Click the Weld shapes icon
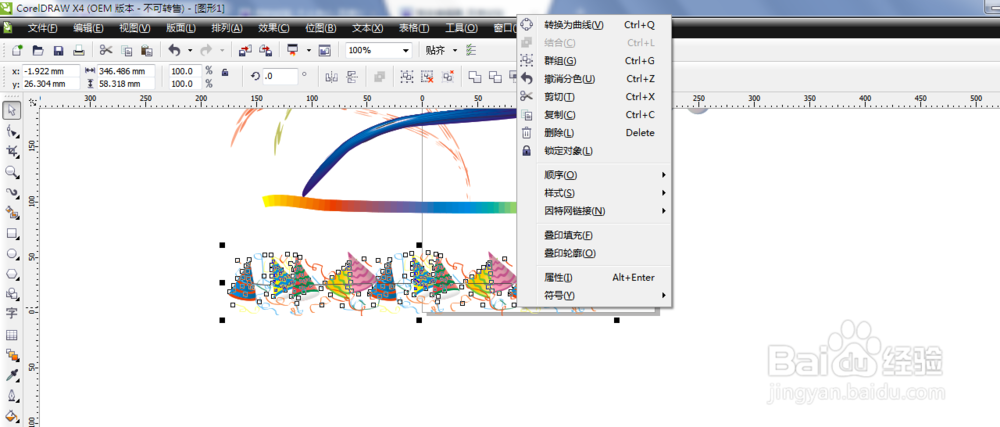The height and width of the screenshot is (427, 1000). coord(475,77)
